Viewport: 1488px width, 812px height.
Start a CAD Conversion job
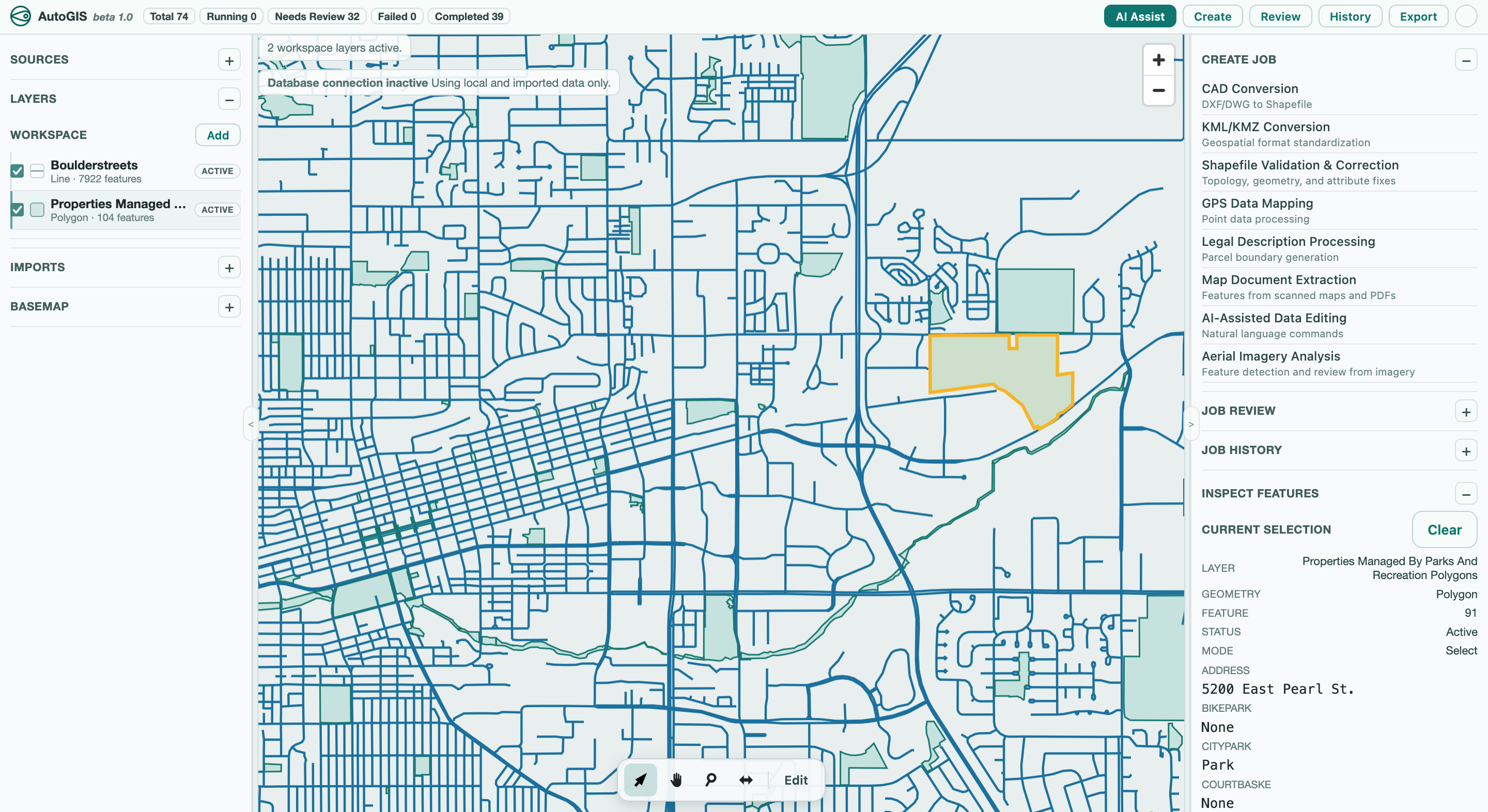[x=1338, y=96]
